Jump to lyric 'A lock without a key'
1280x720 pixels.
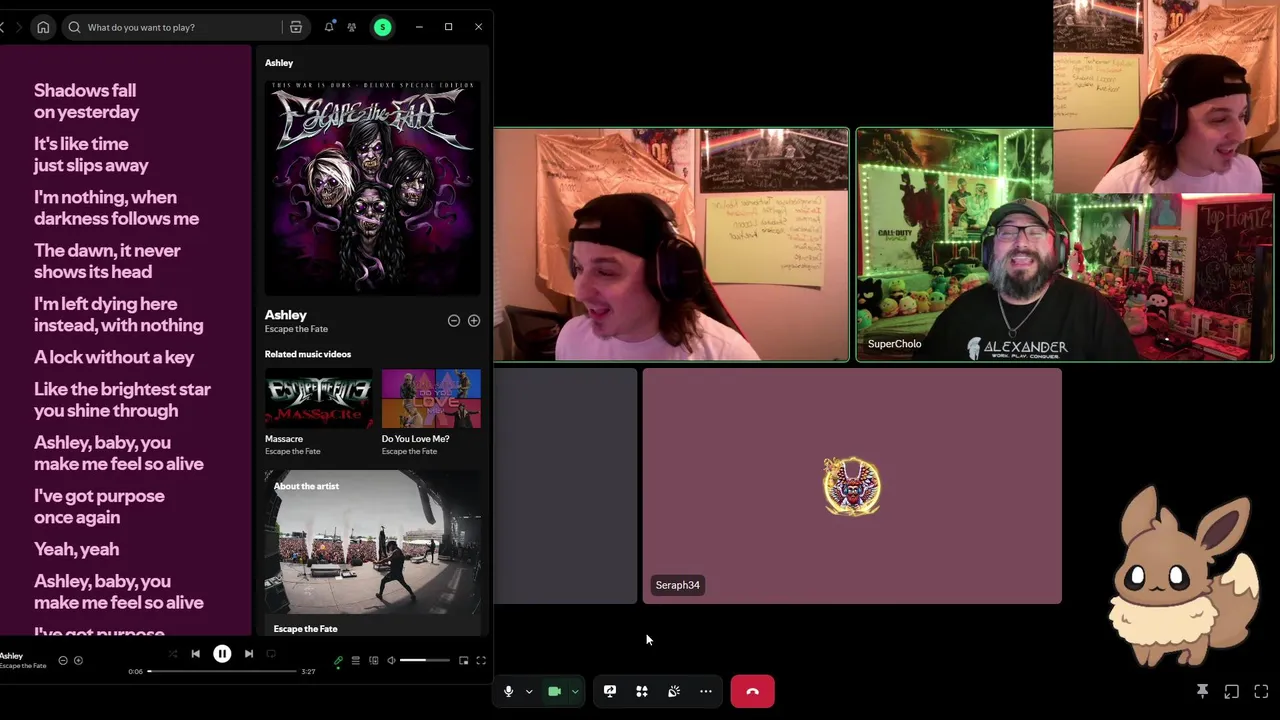(114, 357)
